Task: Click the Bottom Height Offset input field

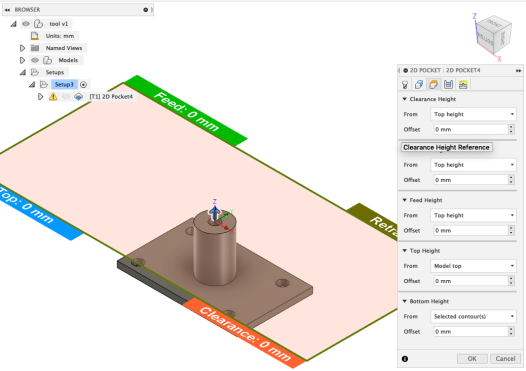Action: tap(471, 332)
